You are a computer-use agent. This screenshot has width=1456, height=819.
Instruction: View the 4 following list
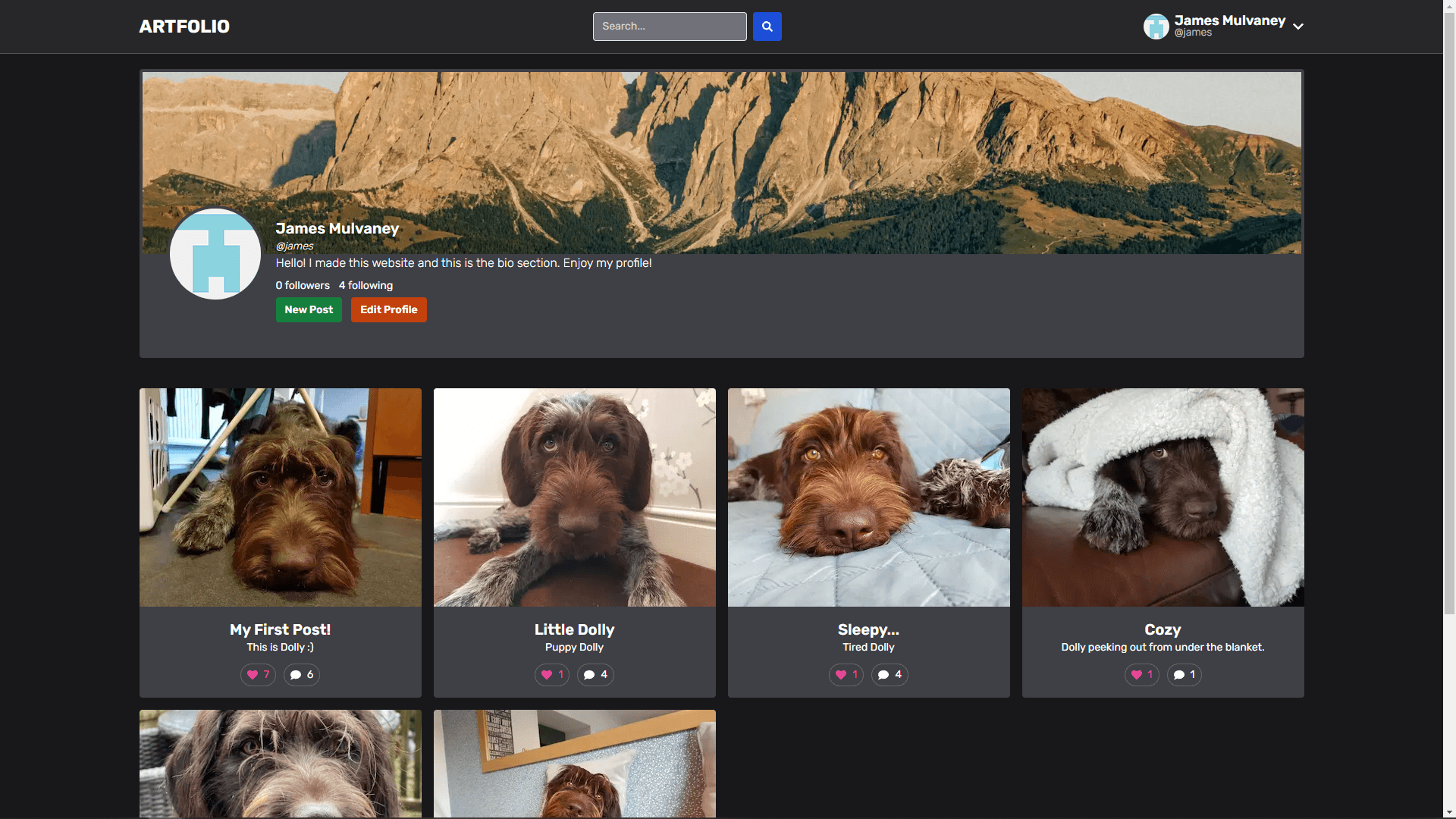pos(366,285)
